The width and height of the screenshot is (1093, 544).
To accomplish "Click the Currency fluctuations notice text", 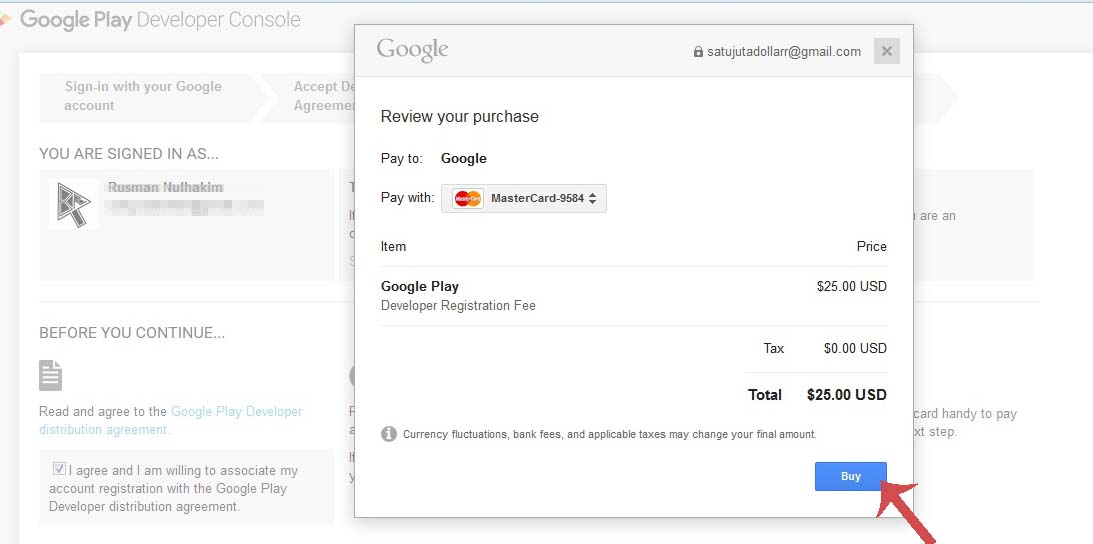I will pos(609,435).
